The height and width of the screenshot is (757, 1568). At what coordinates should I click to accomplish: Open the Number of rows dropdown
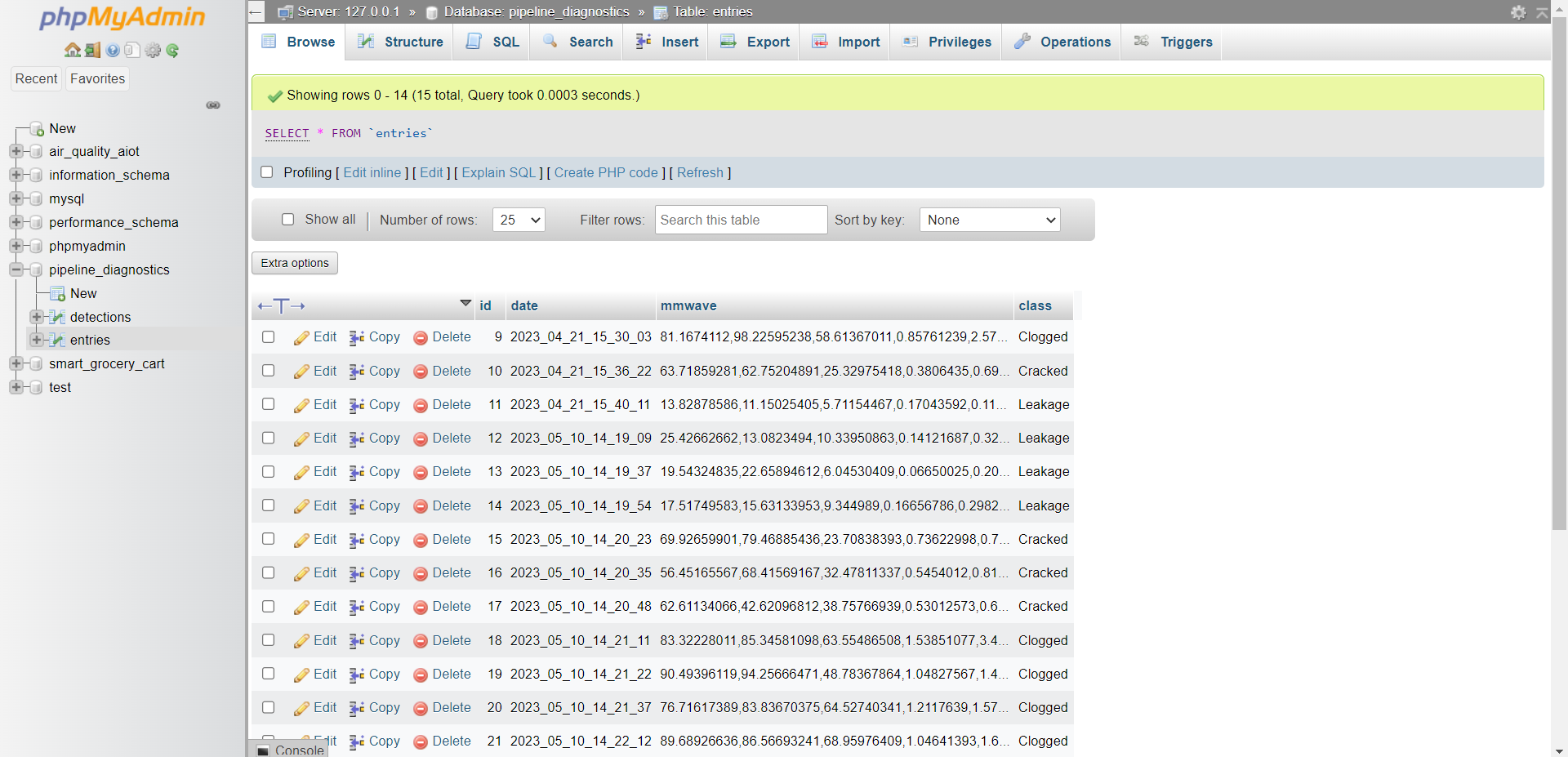click(x=518, y=220)
